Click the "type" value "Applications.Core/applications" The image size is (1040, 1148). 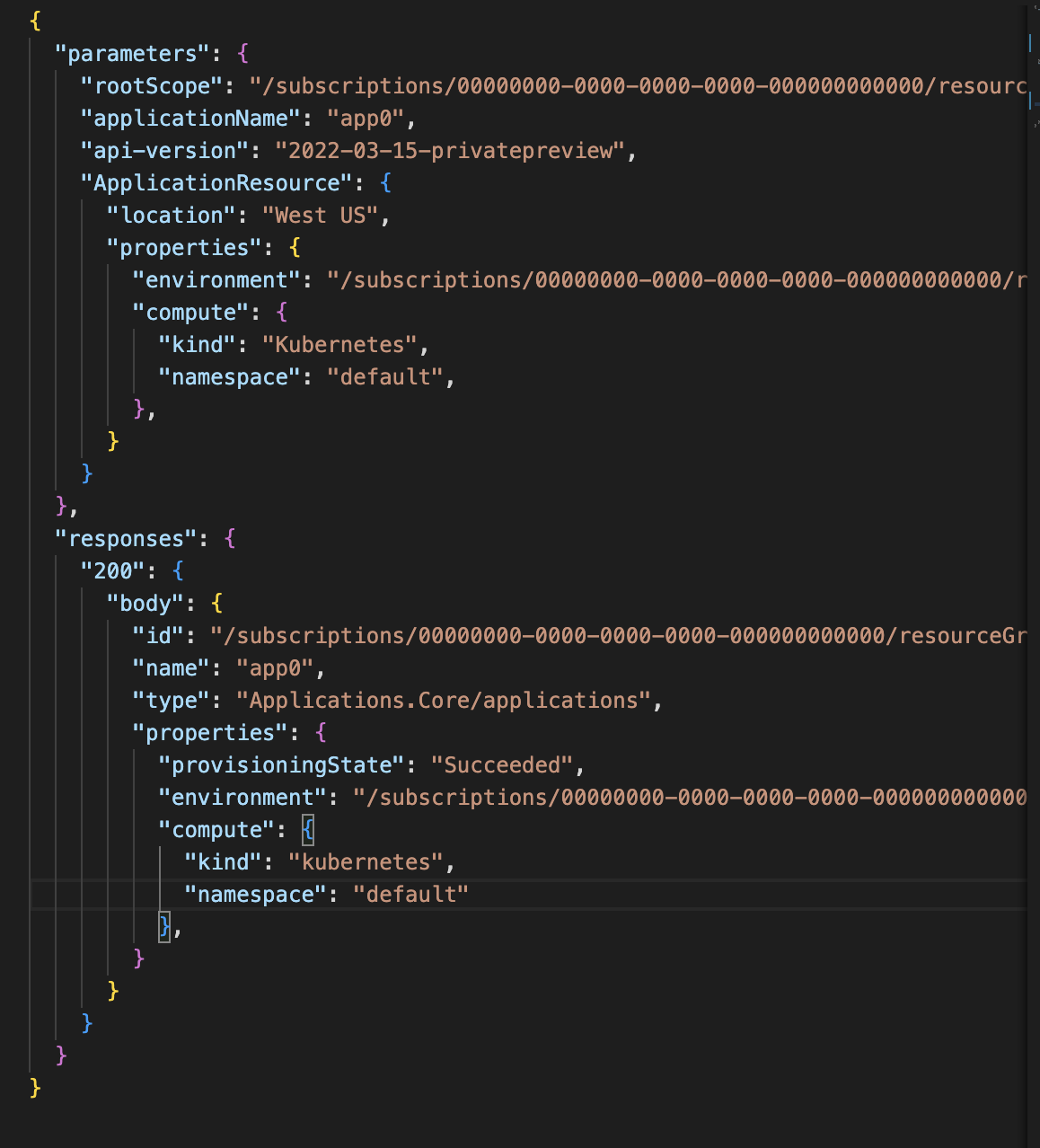pos(449,700)
